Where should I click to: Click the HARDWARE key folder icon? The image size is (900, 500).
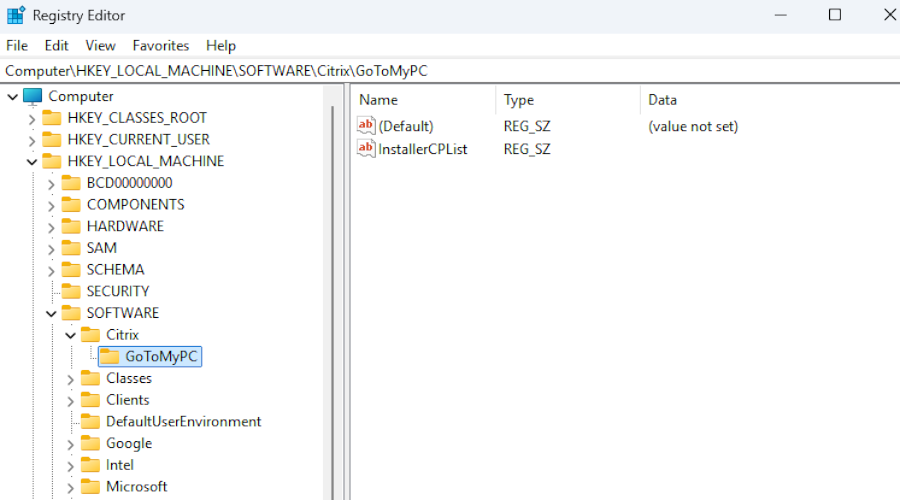(71, 226)
